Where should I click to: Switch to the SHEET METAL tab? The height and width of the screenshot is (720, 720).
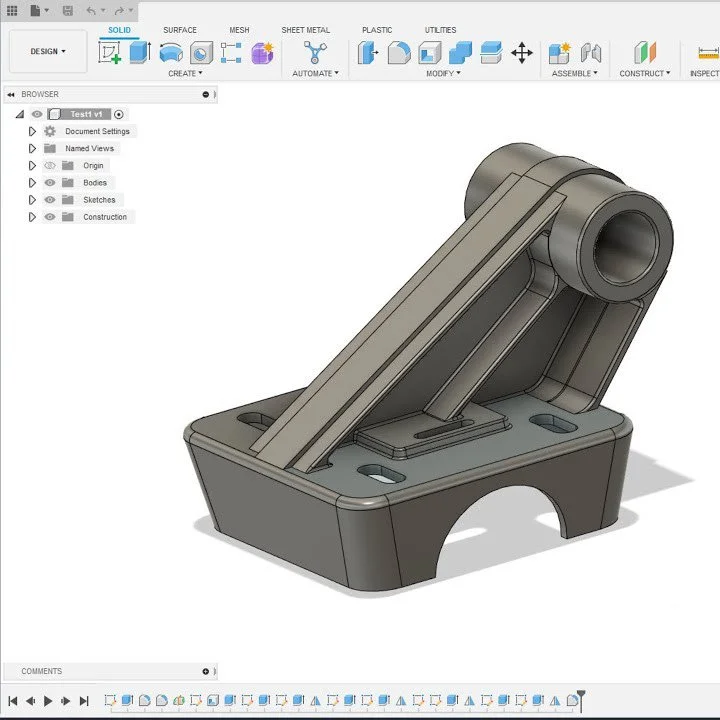click(305, 30)
